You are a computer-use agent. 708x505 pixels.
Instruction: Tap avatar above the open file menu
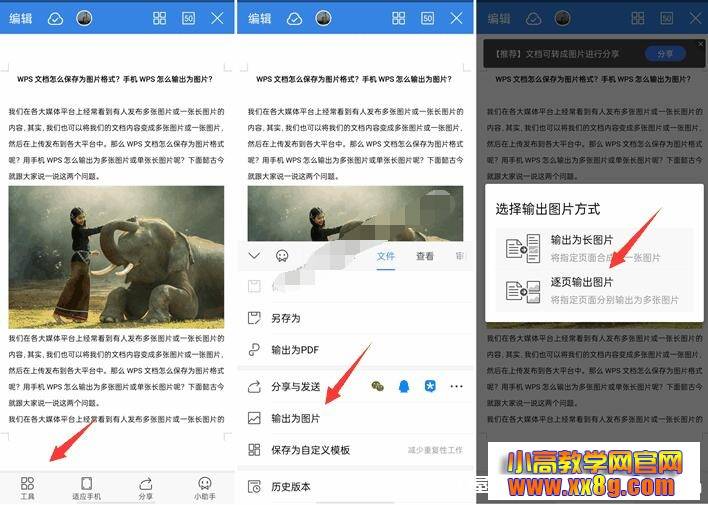coord(323,18)
